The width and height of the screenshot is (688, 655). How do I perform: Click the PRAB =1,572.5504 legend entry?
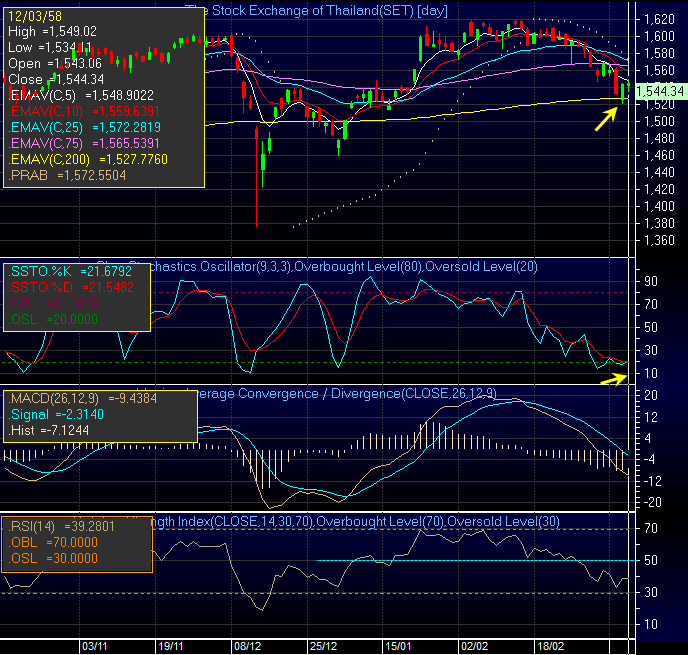(x=67, y=175)
